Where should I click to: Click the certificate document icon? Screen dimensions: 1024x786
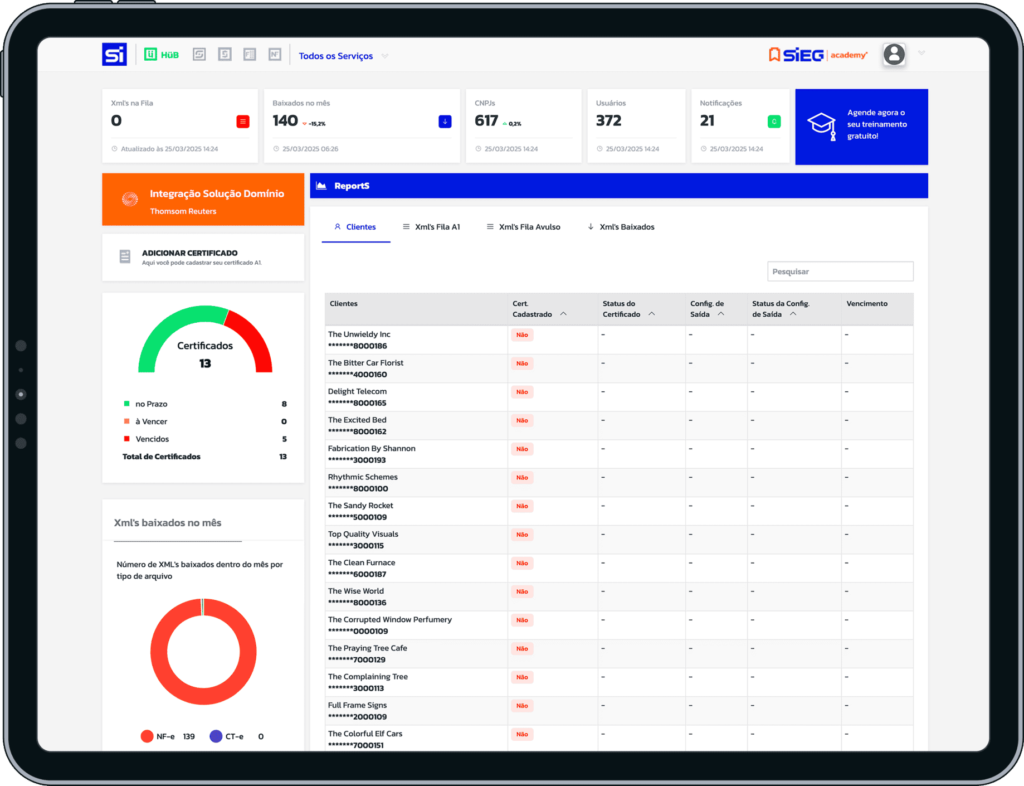click(x=125, y=257)
